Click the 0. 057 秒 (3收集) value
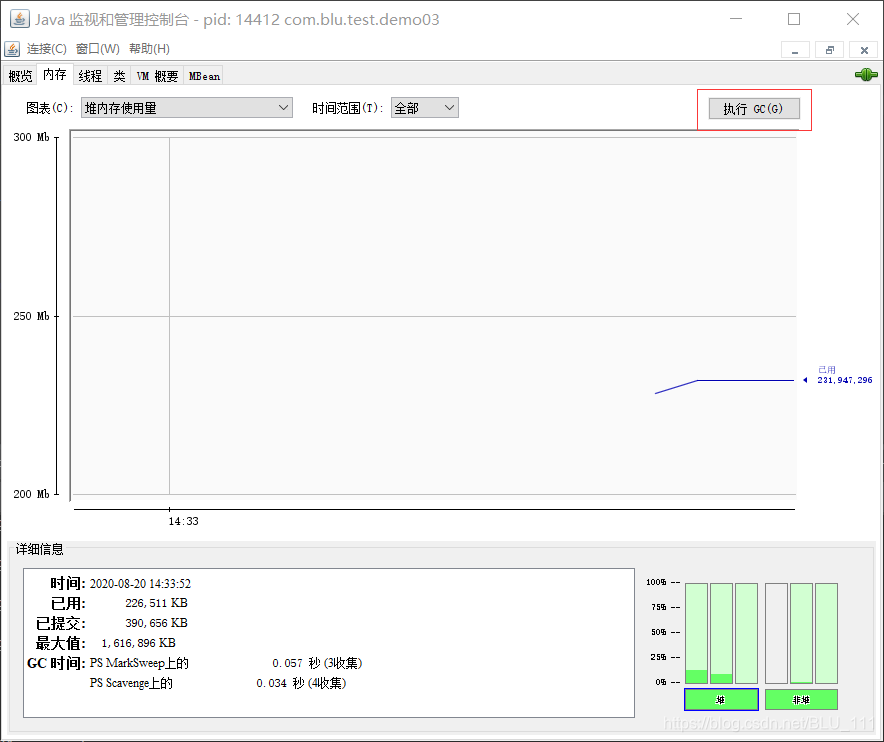The image size is (884, 742). click(x=317, y=663)
